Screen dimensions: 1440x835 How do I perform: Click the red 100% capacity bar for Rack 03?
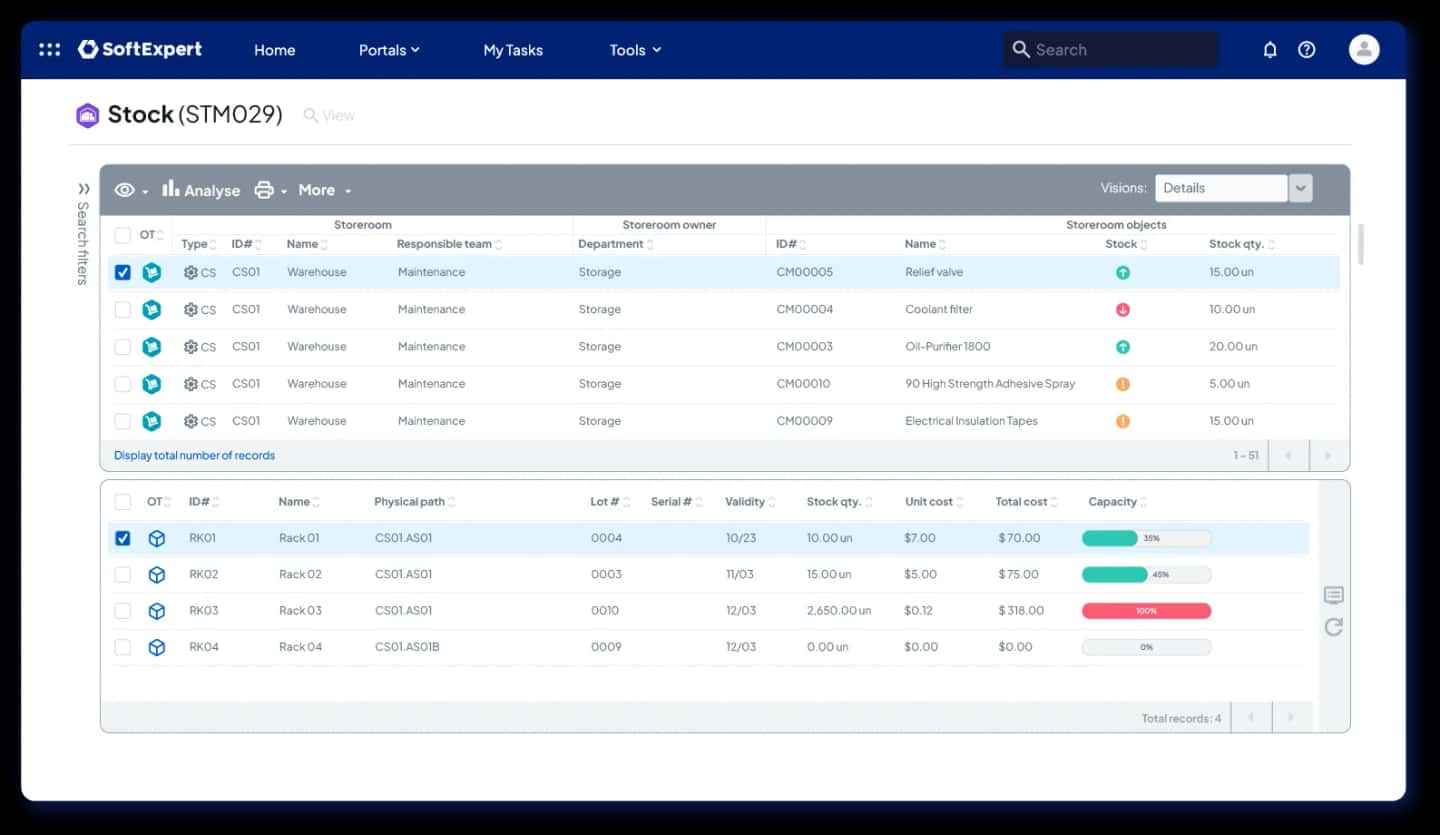pos(1146,611)
